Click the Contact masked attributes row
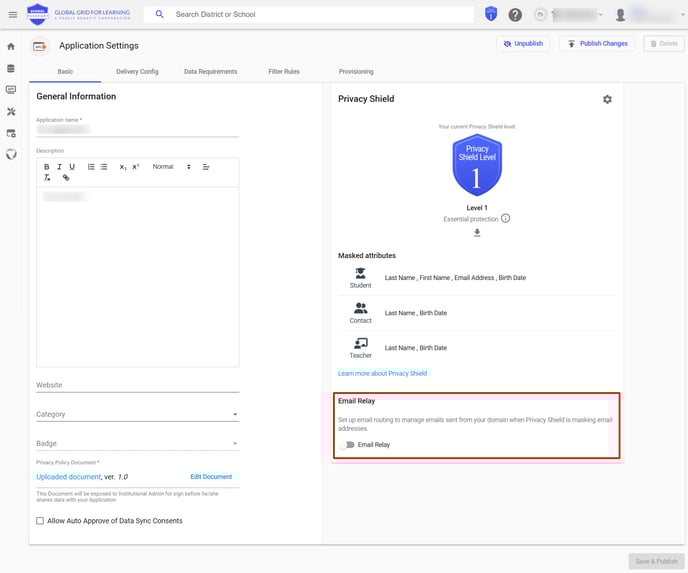This screenshot has width=688, height=573. [x=477, y=313]
